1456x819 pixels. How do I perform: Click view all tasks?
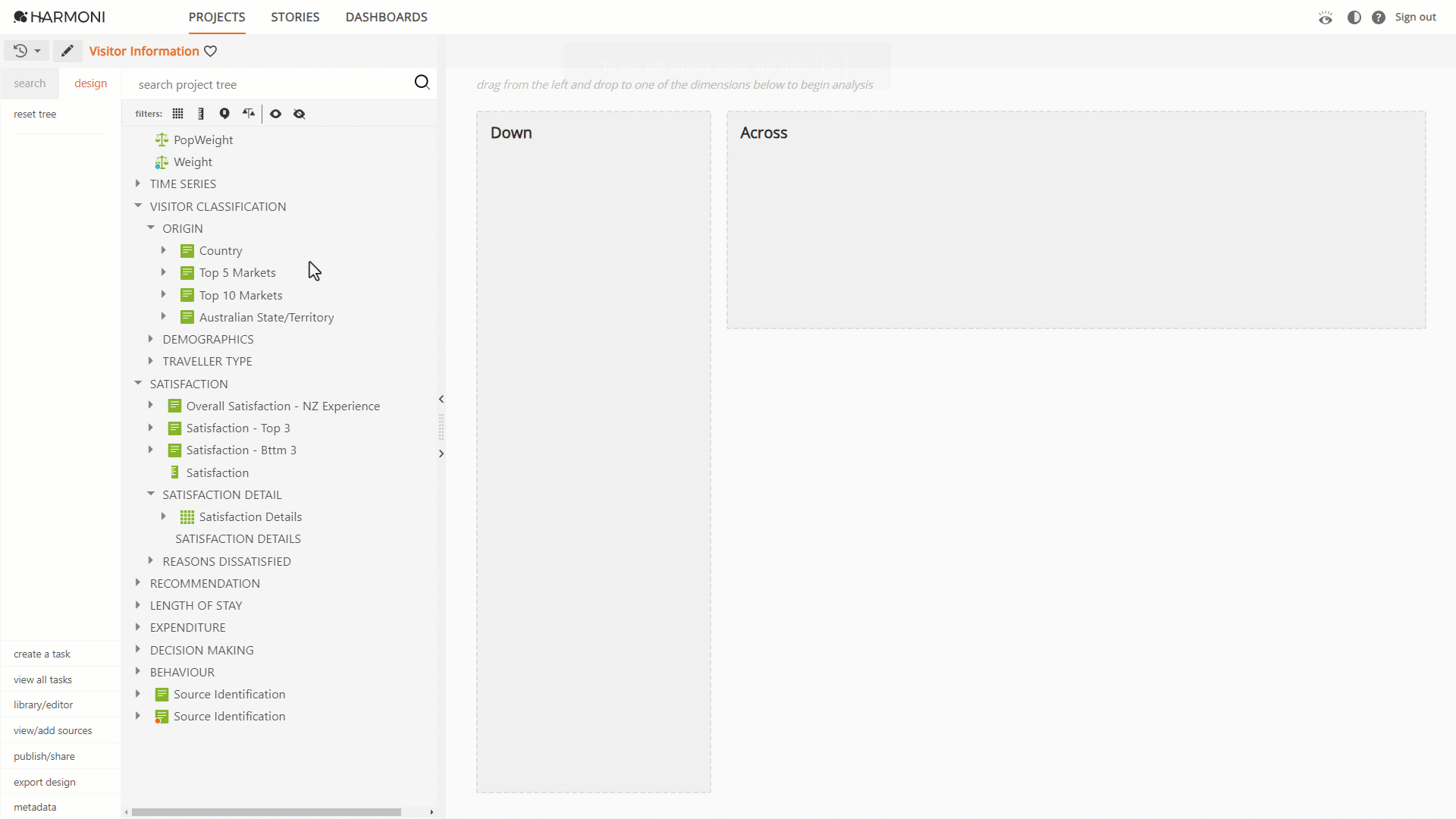(x=42, y=680)
